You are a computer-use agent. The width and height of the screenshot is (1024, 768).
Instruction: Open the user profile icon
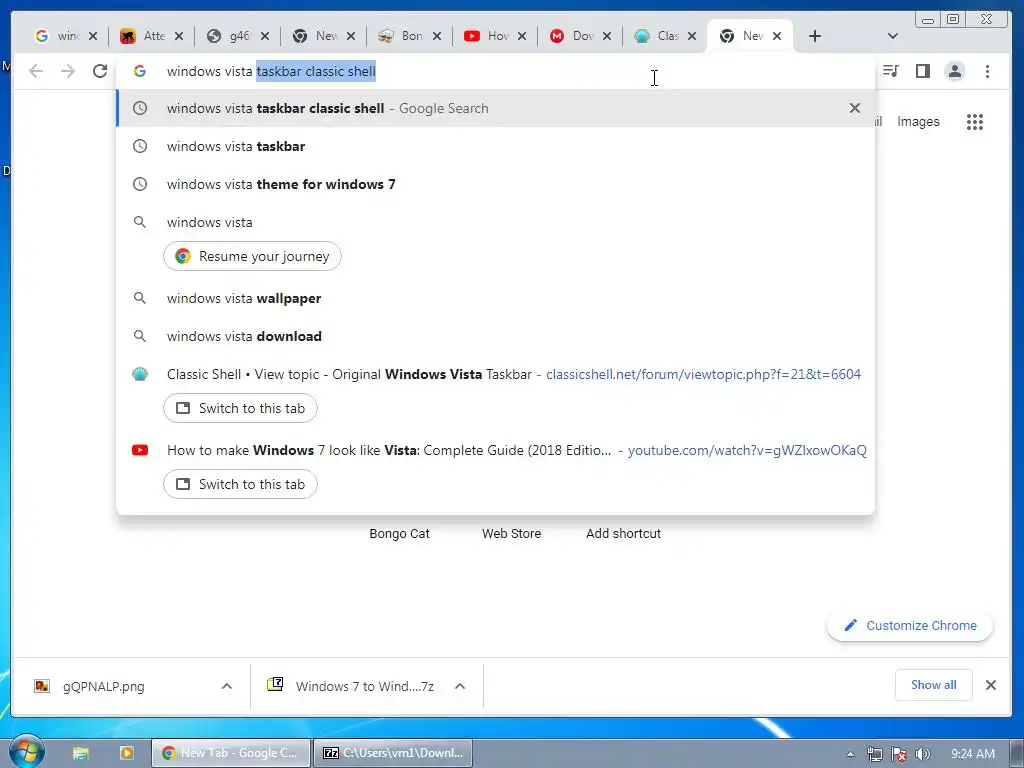[955, 71]
